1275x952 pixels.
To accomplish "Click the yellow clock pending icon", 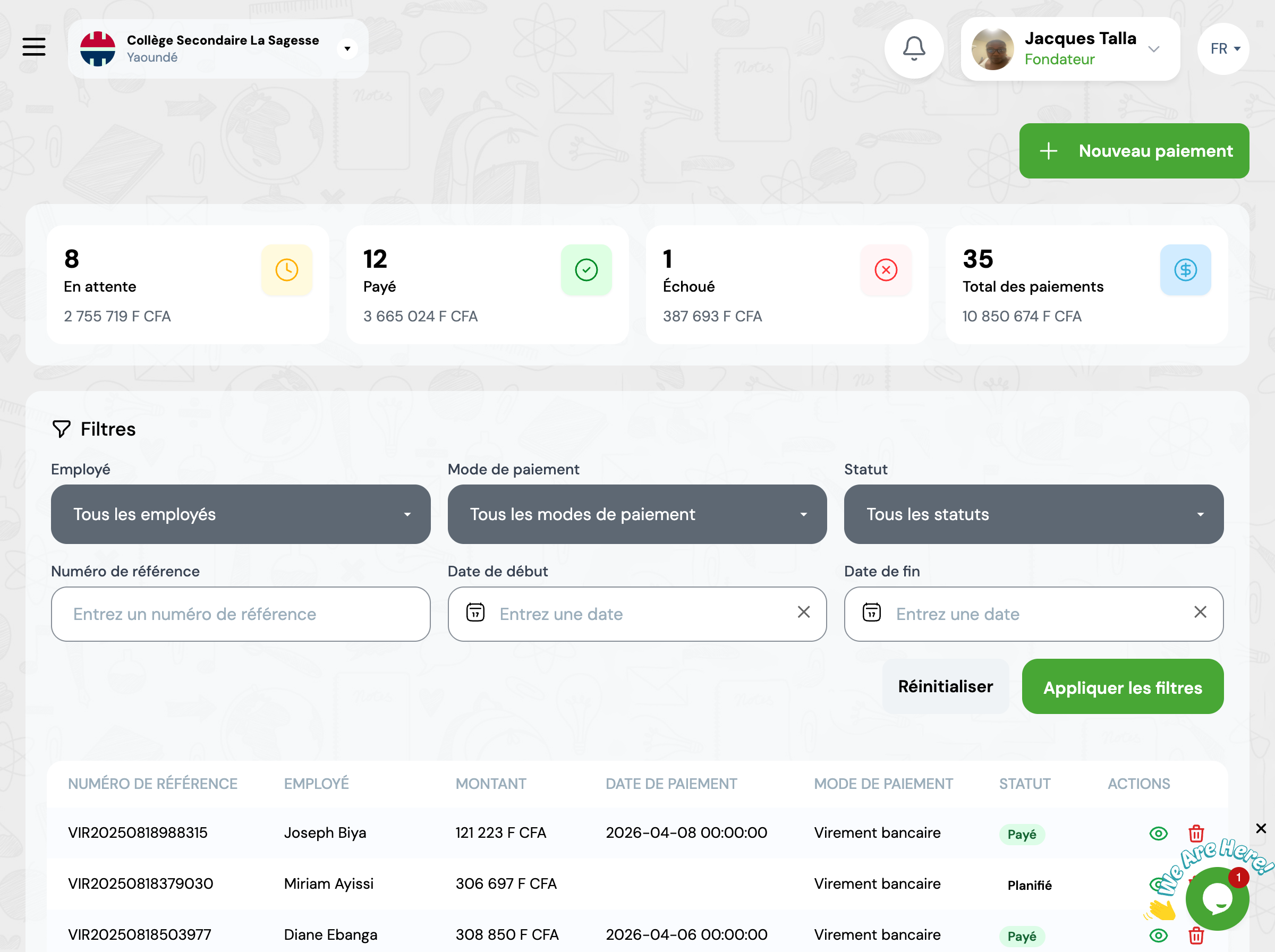I will [x=286, y=270].
